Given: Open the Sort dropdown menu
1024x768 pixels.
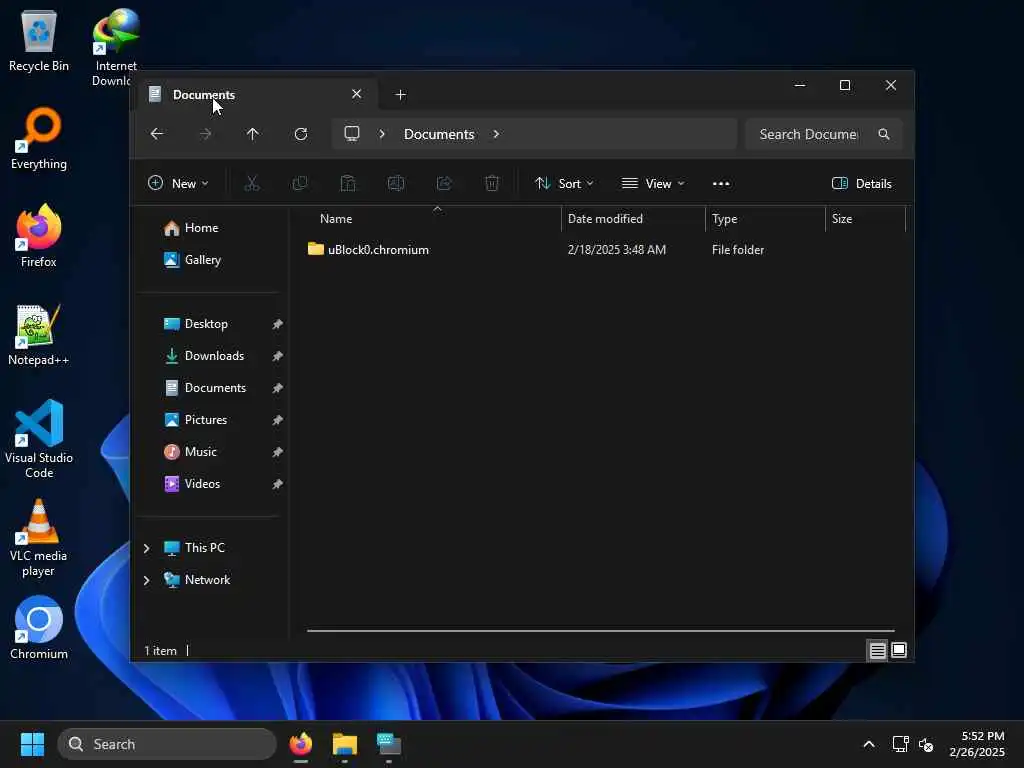Looking at the screenshot, I should coord(564,184).
